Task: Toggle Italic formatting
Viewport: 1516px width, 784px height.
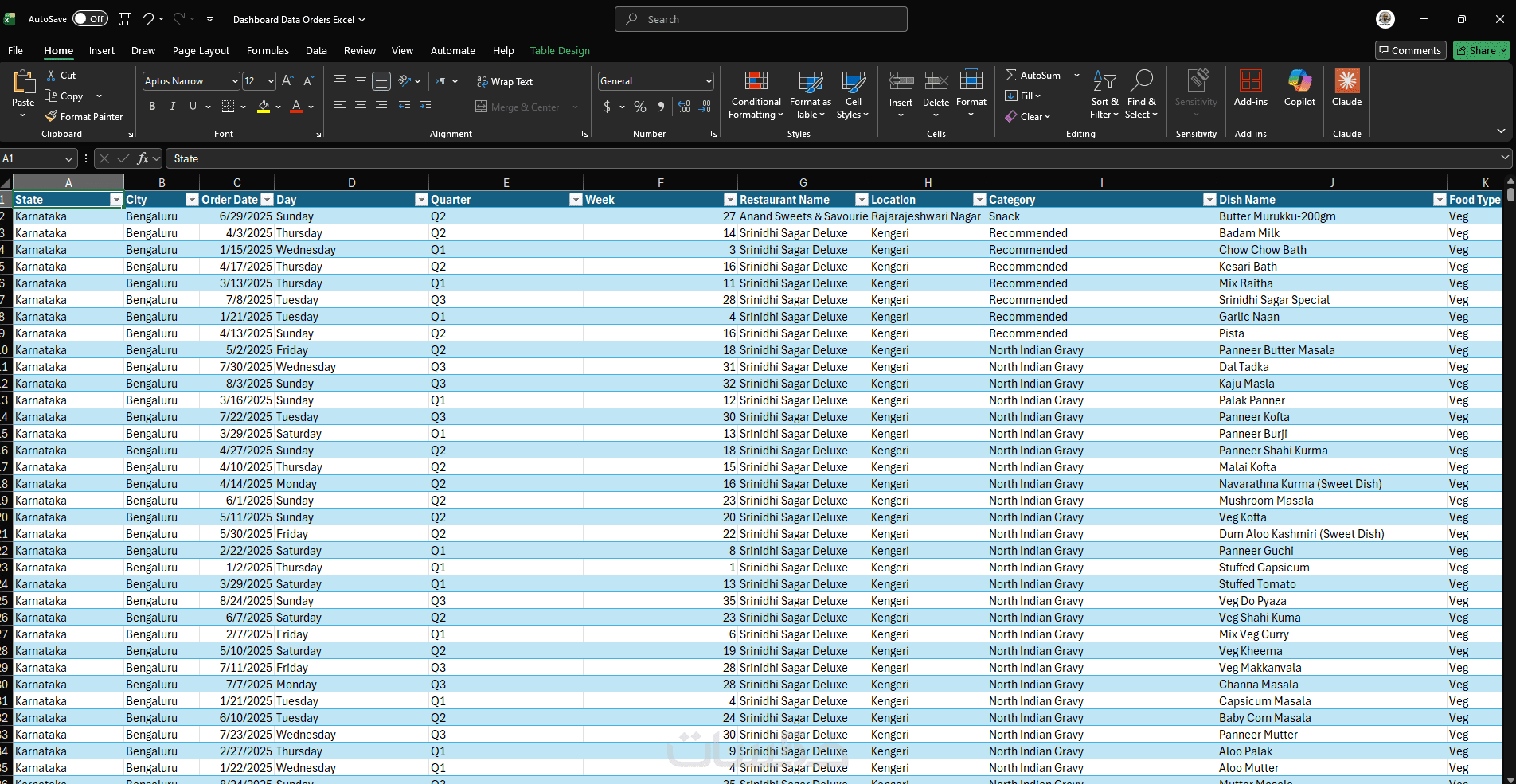Action: click(x=172, y=107)
